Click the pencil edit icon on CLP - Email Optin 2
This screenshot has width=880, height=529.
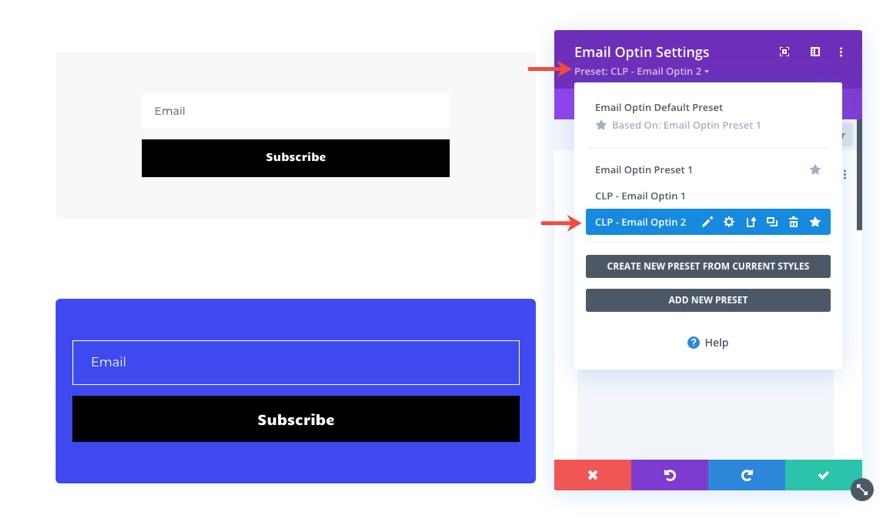(x=707, y=222)
